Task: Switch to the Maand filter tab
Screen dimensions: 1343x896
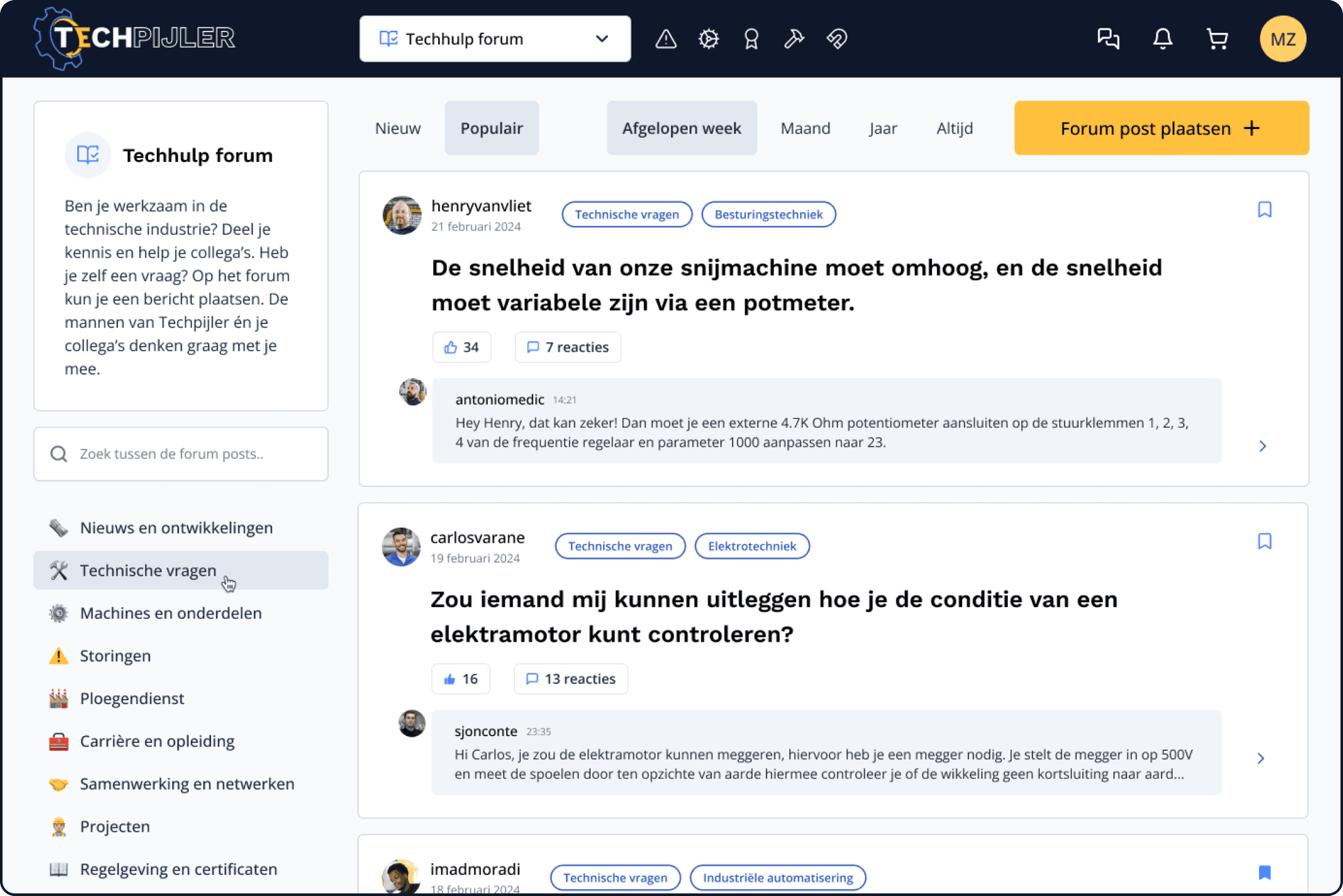Action: coord(805,128)
